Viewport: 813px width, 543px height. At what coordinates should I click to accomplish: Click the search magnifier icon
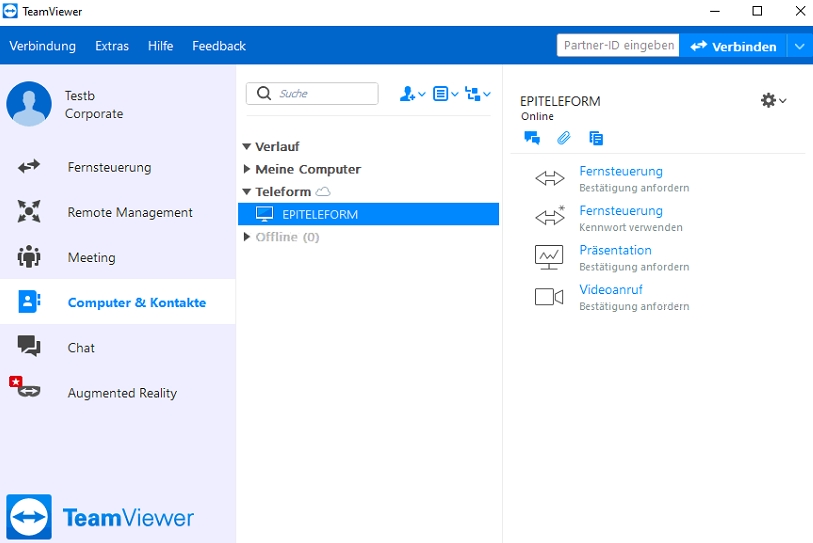click(x=264, y=93)
